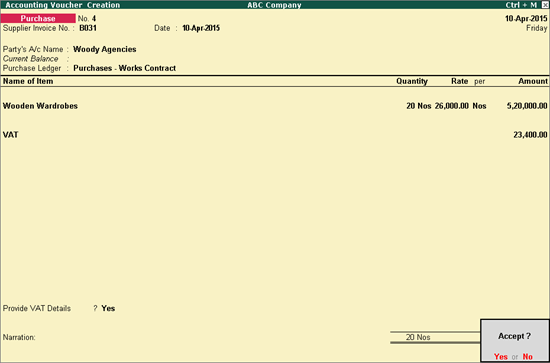The height and width of the screenshot is (363, 550).
Task: Click the item amount 5,20,000.00
Action: tap(527, 106)
